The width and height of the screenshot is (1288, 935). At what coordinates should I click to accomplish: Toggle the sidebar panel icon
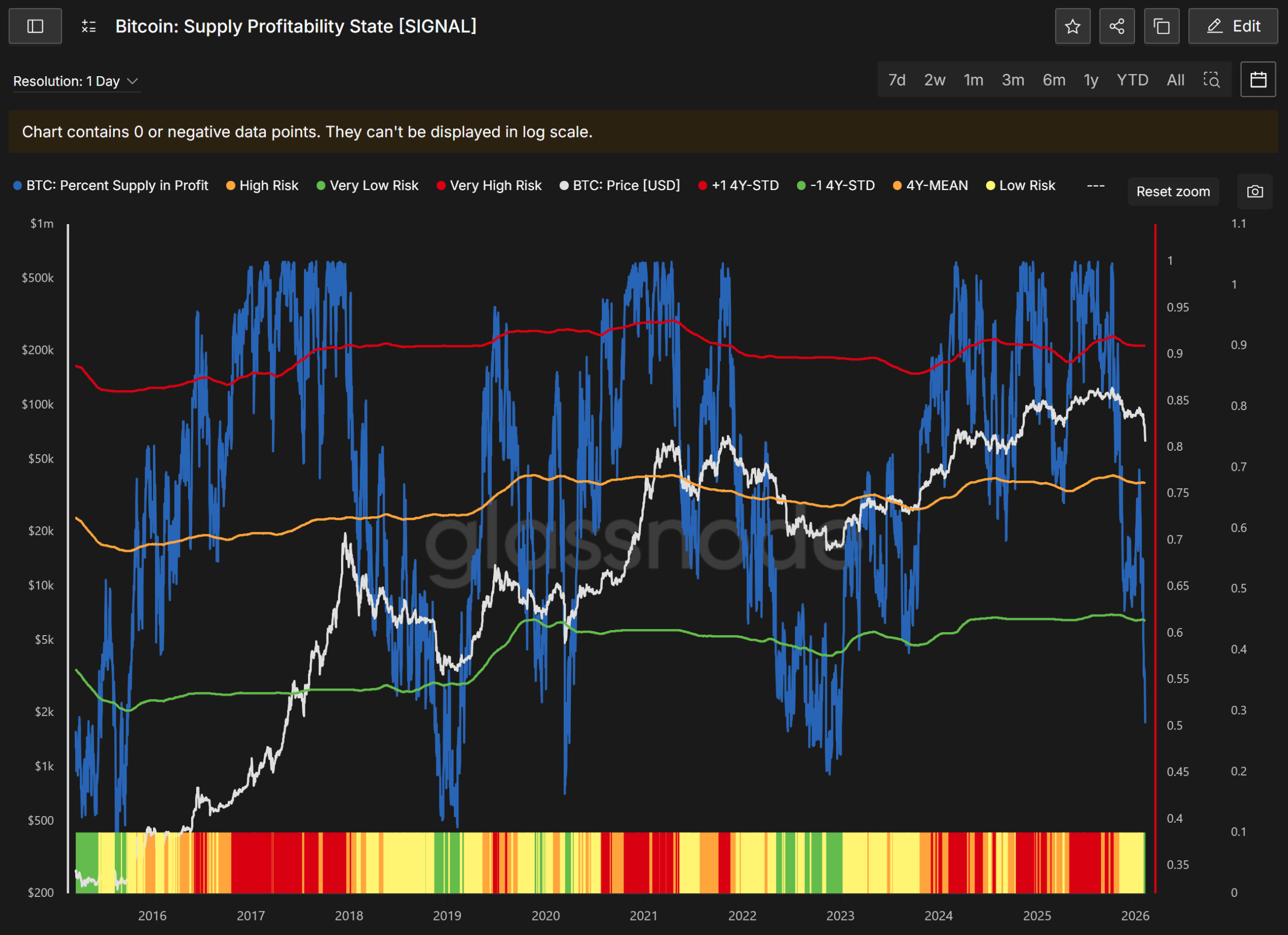tap(35, 26)
